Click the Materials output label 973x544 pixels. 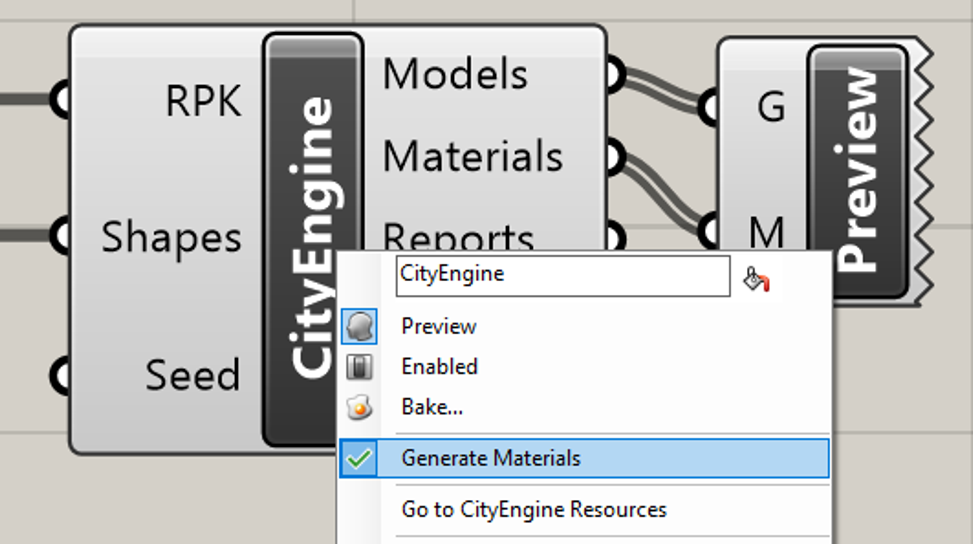click(x=473, y=156)
